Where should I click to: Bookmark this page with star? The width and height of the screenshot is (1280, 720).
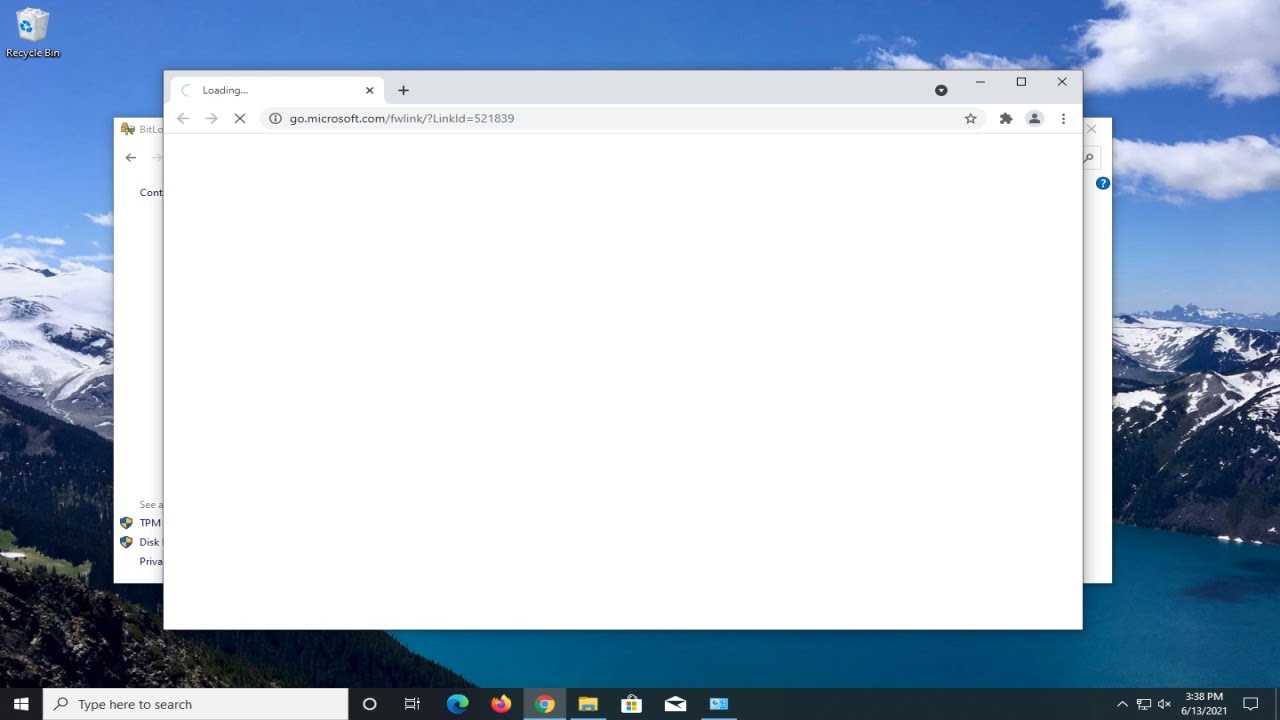click(970, 118)
